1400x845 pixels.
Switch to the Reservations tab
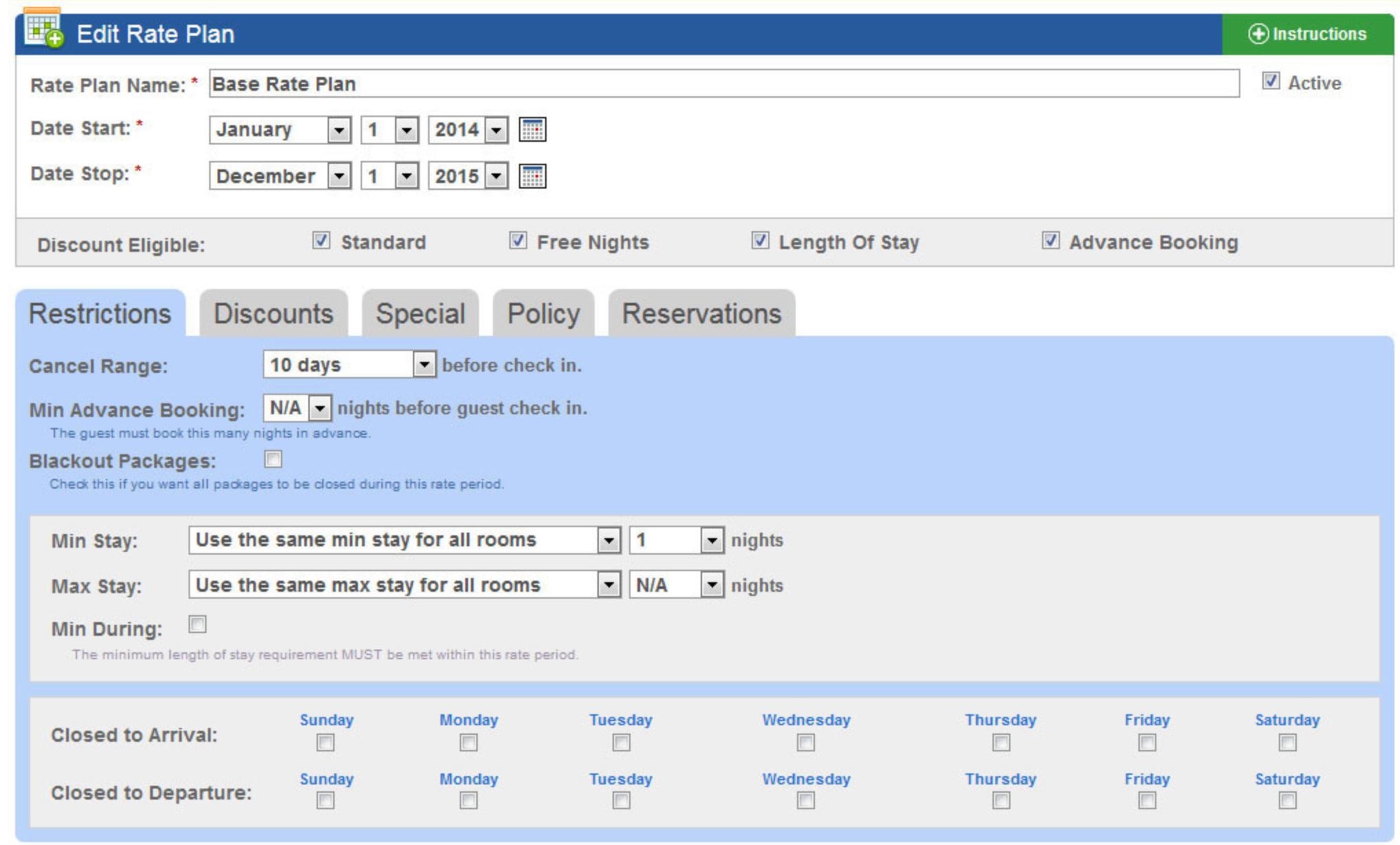coord(701,314)
